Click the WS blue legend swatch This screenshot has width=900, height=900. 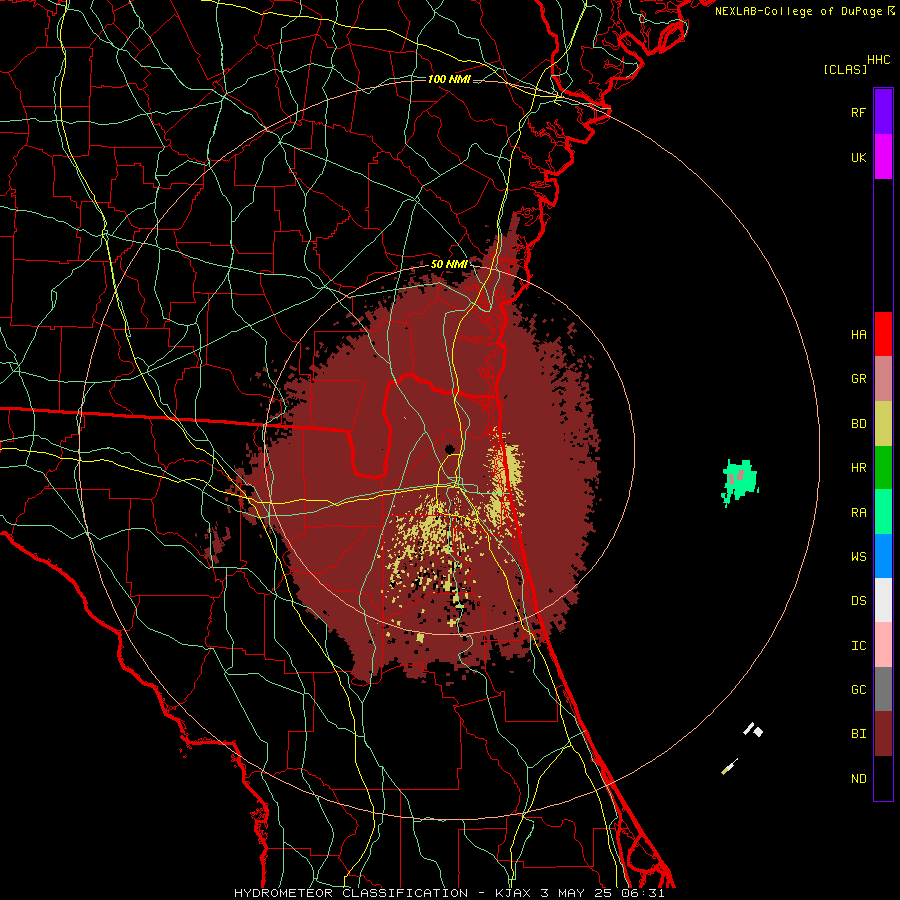click(x=883, y=556)
